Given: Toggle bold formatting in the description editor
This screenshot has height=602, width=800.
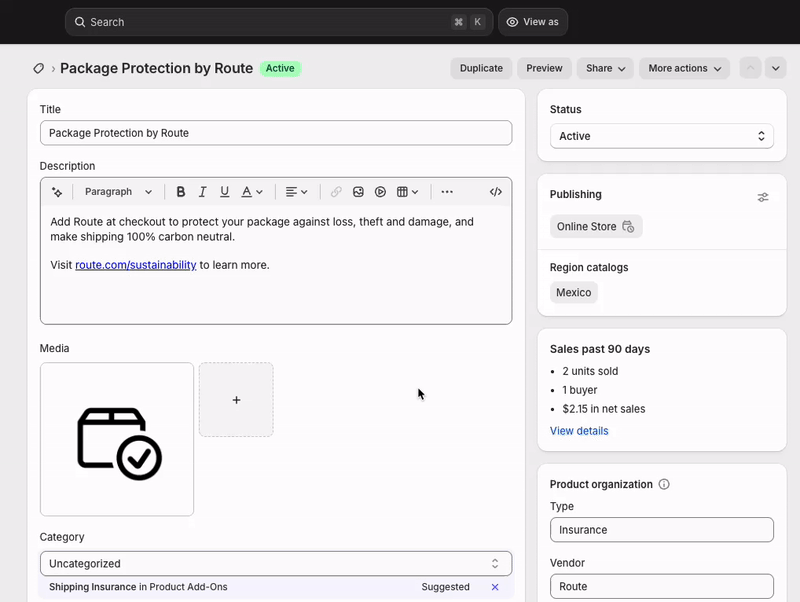Looking at the screenshot, I should click(181, 191).
